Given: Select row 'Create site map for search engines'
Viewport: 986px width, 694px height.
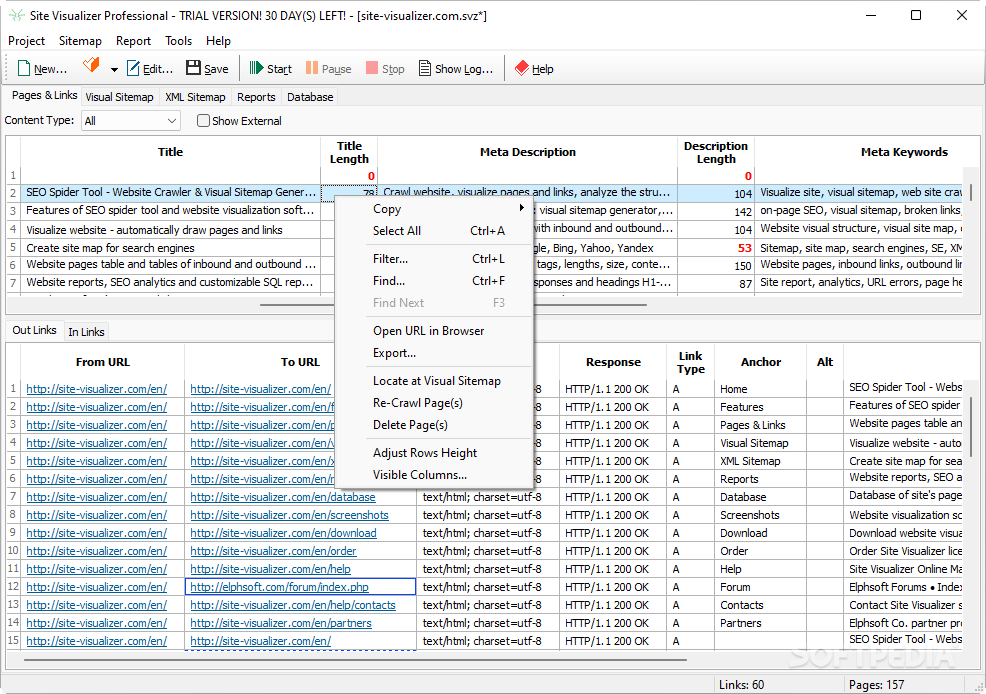Looking at the screenshot, I should [x=170, y=248].
